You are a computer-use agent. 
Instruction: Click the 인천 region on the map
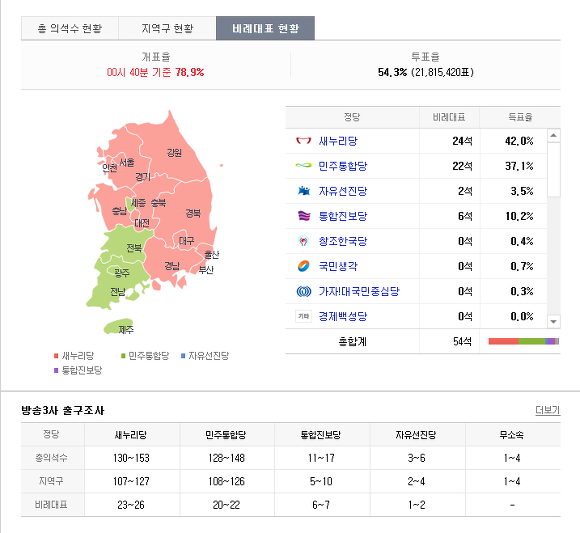[109, 168]
